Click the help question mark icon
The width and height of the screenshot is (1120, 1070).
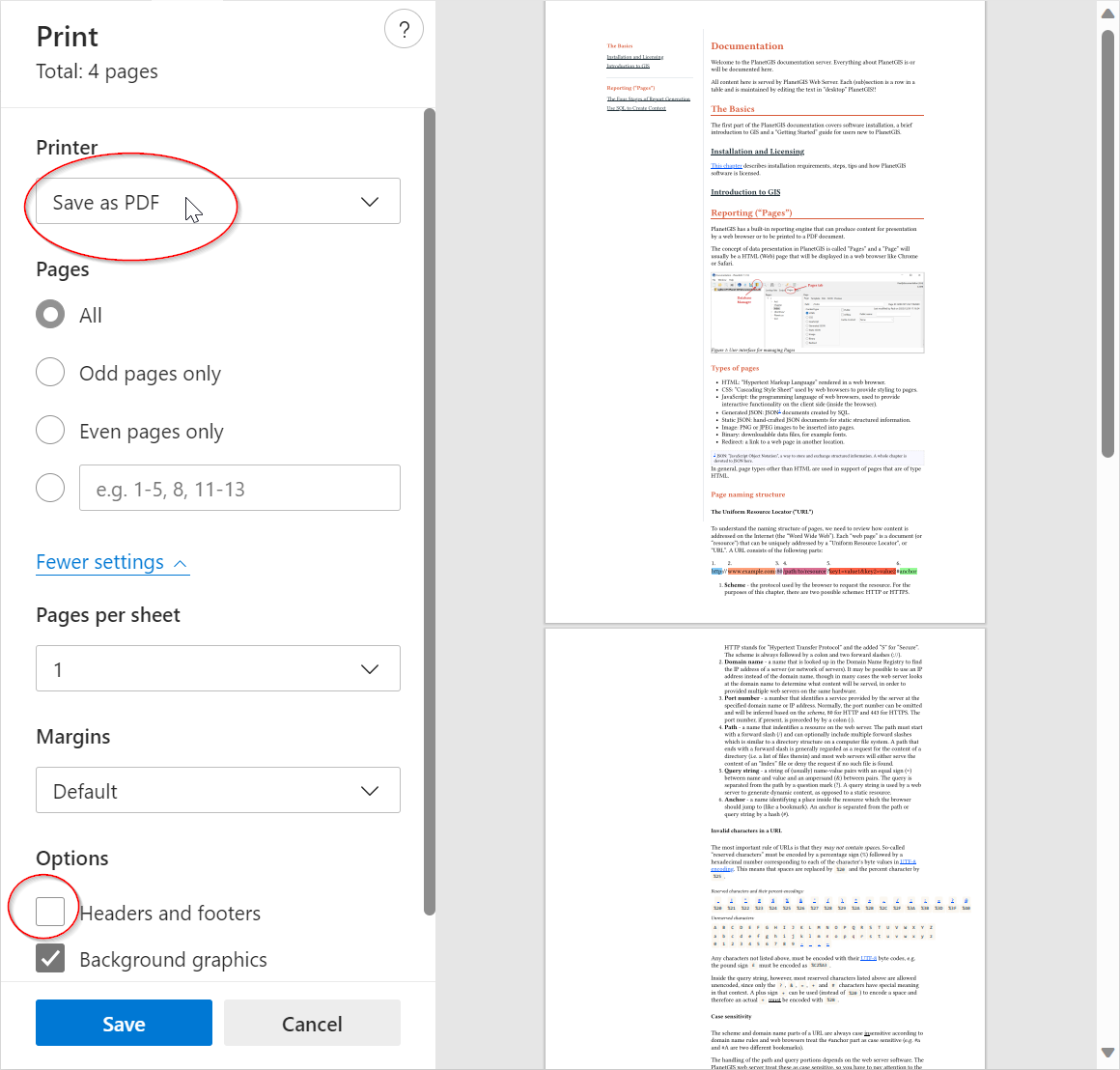point(404,30)
